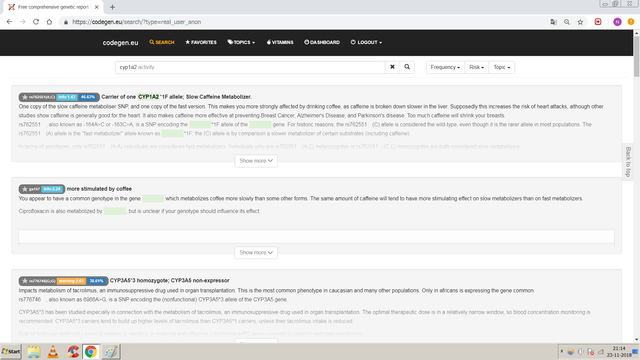Go to Search in the navbar
This screenshot has height=360, width=640.
pos(162,42)
